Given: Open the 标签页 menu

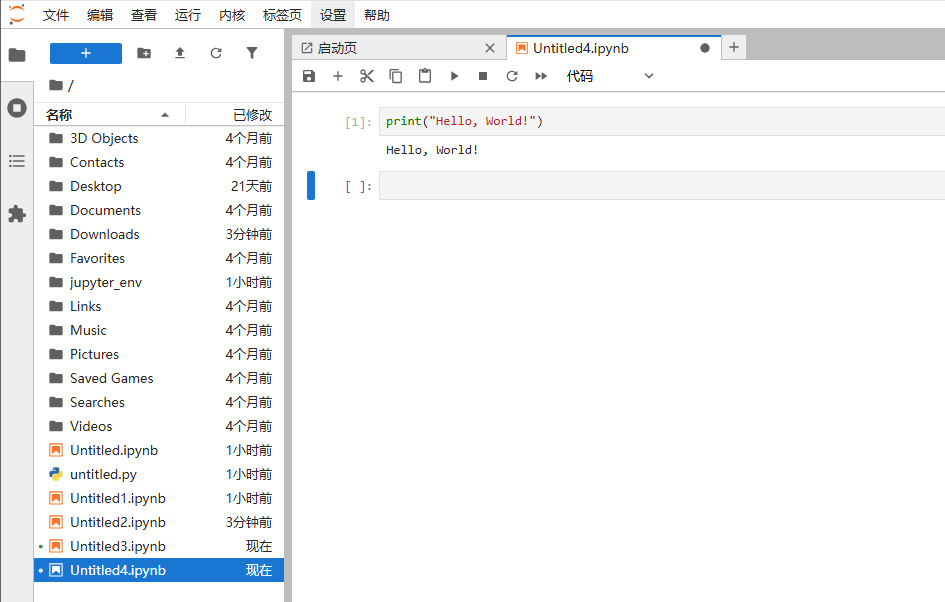Looking at the screenshot, I should click(x=282, y=15).
